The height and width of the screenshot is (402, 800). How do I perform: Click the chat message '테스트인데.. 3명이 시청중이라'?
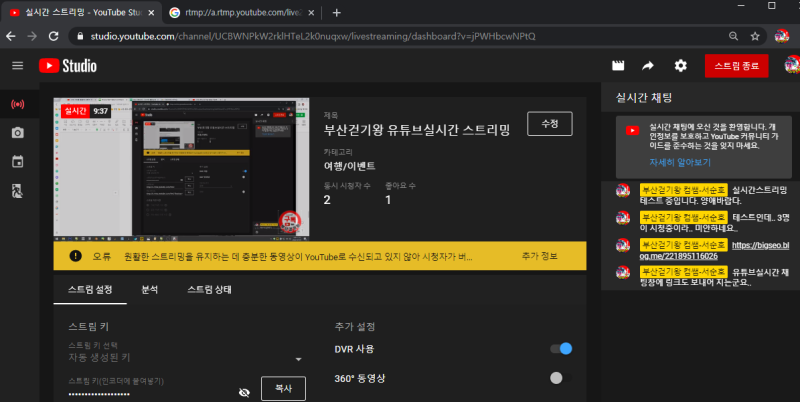[x=714, y=223]
